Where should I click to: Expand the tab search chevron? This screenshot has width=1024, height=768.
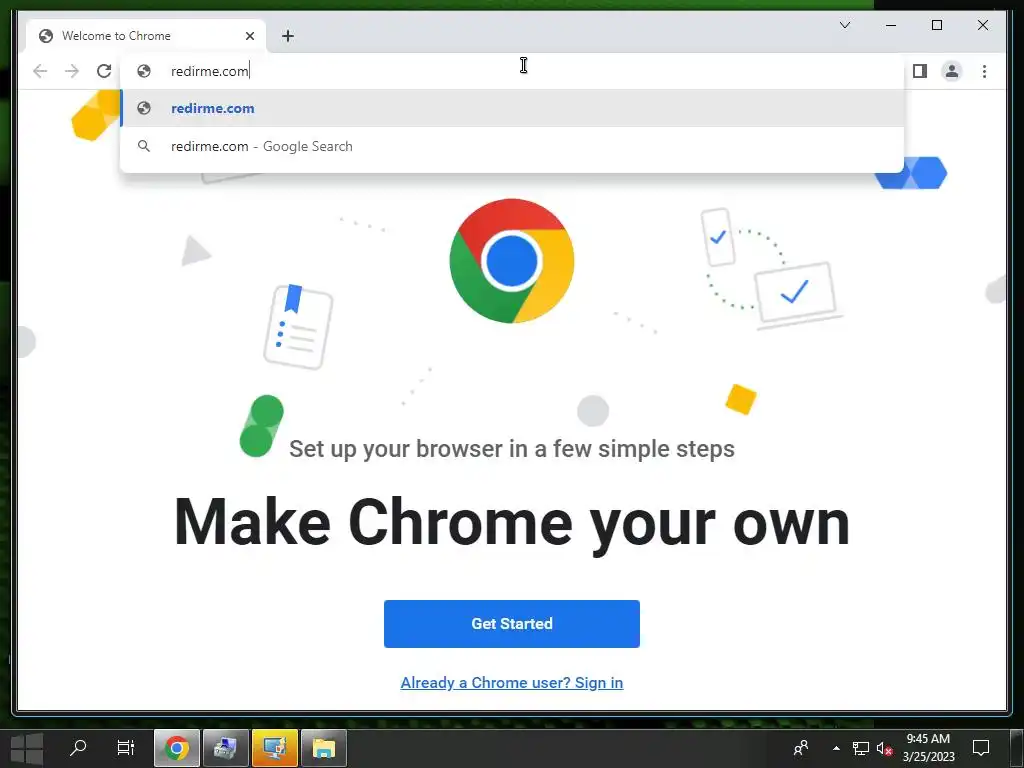point(844,25)
